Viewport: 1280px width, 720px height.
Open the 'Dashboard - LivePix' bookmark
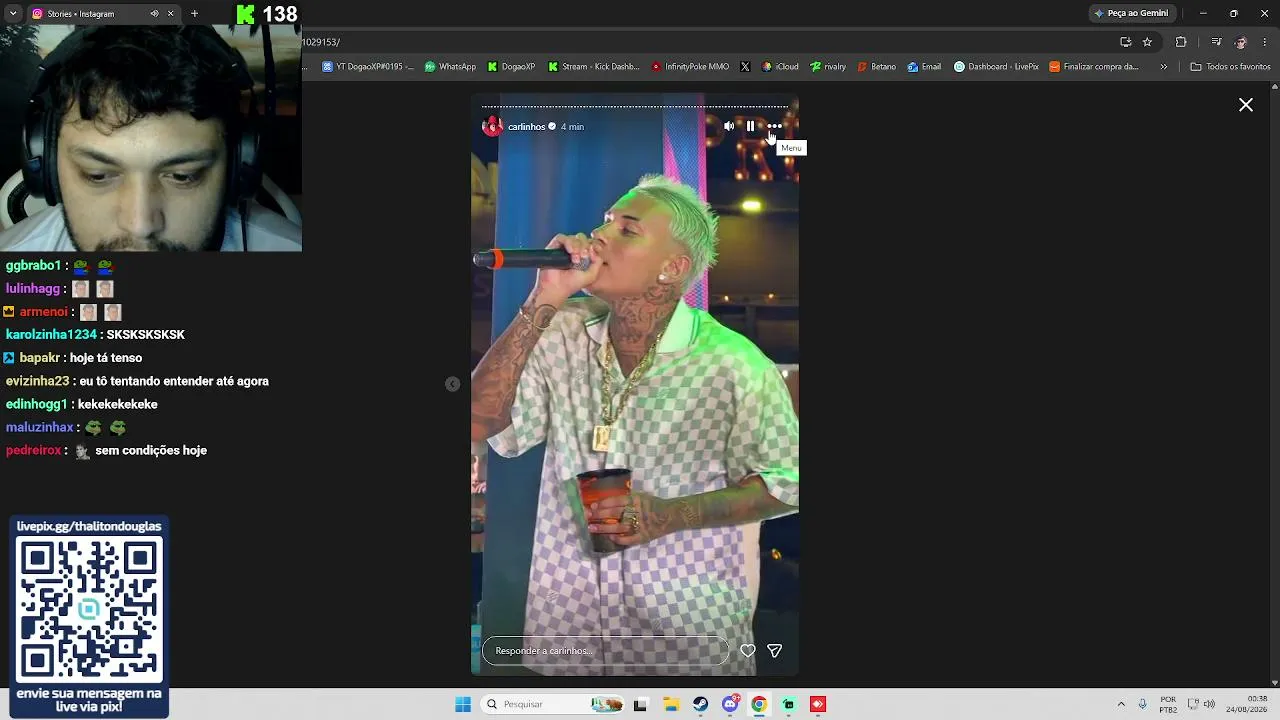click(x=996, y=67)
